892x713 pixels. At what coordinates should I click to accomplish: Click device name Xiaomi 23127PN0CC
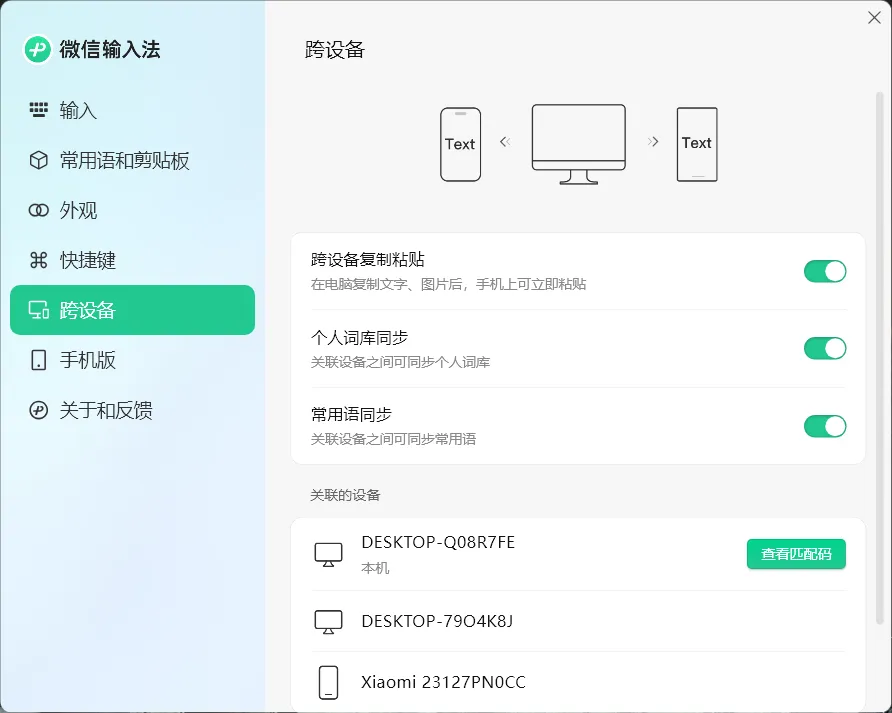tap(443, 682)
